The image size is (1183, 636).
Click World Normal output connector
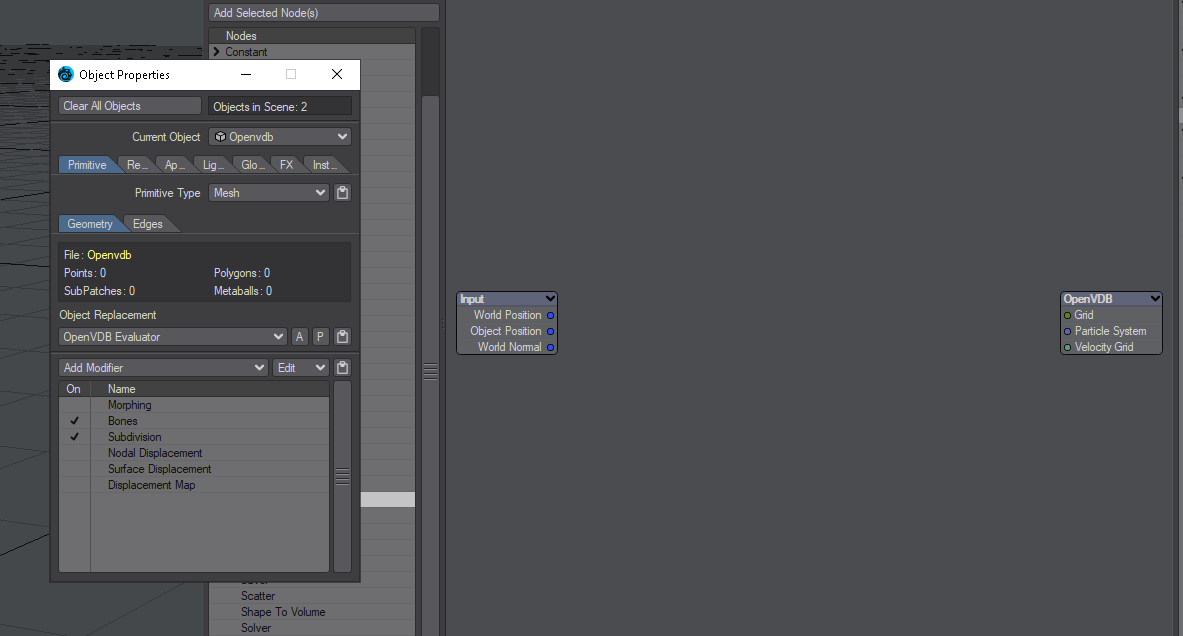pyautogui.click(x=550, y=347)
